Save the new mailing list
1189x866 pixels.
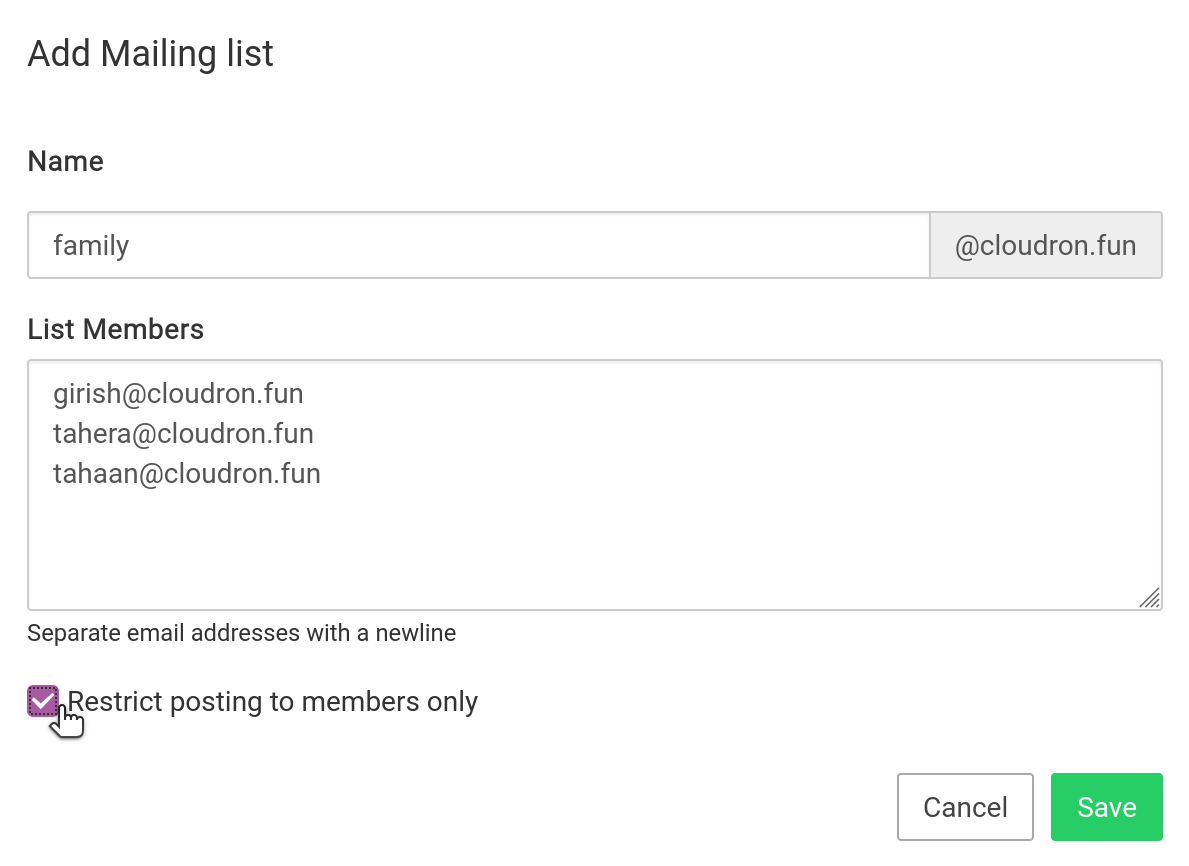1106,807
